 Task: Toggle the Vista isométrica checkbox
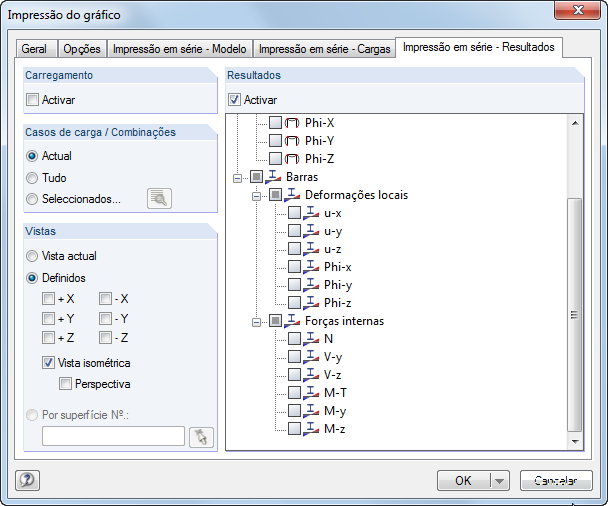click(49, 363)
